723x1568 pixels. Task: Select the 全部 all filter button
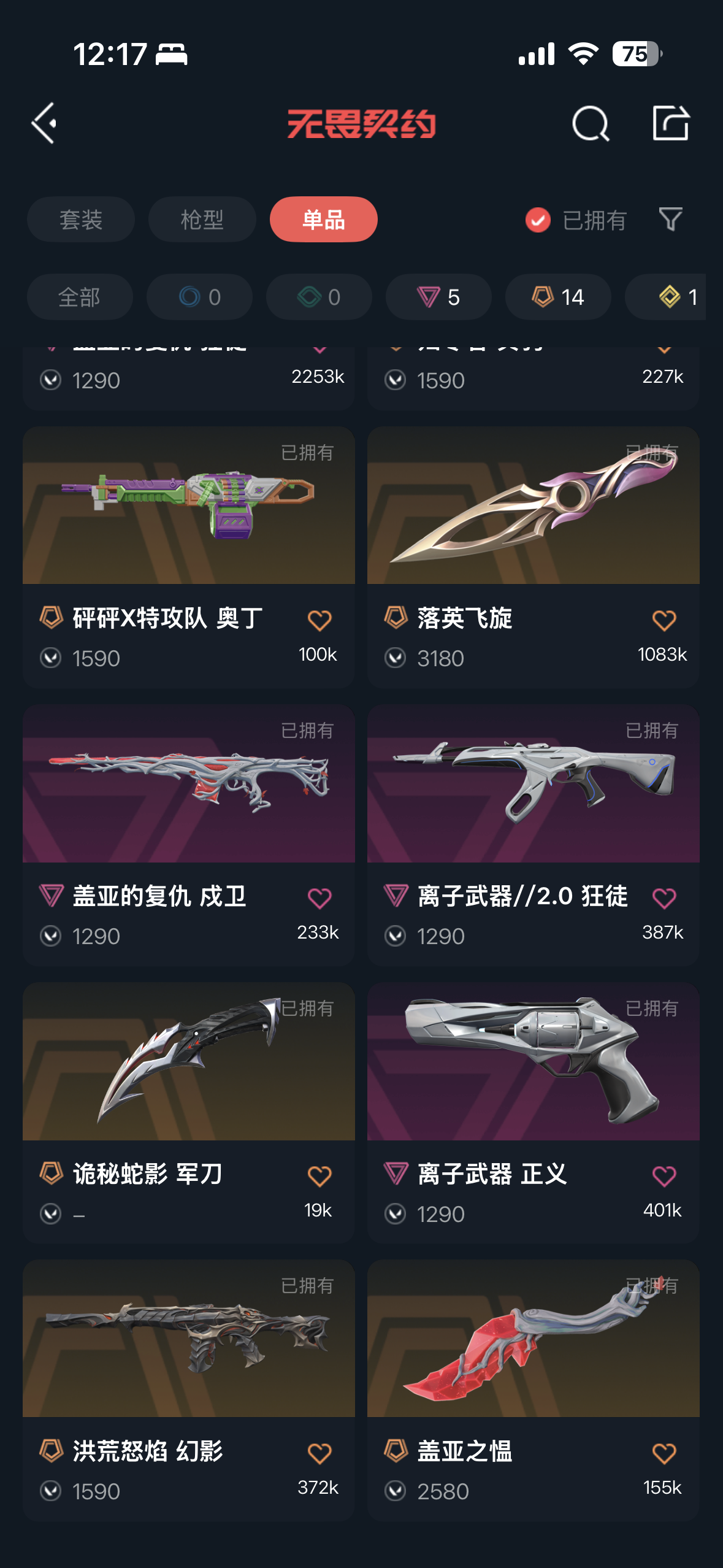click(80, 297)
